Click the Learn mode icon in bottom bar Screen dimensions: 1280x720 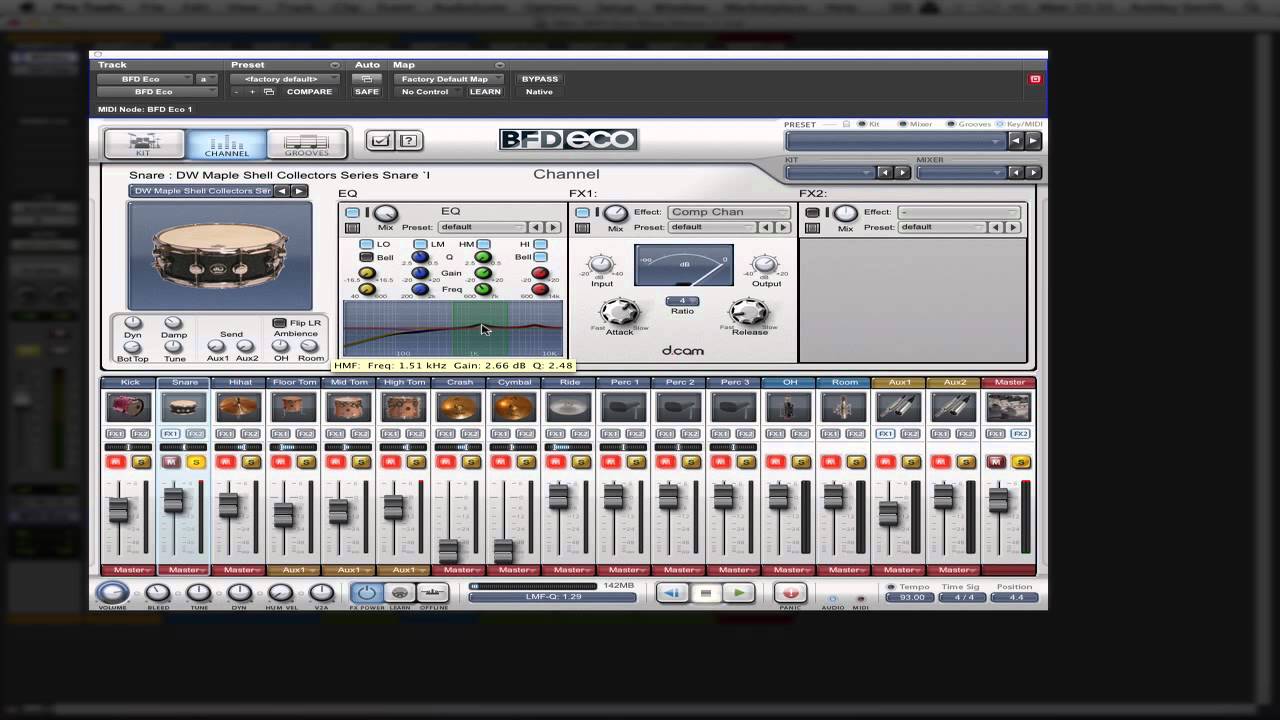400,593
